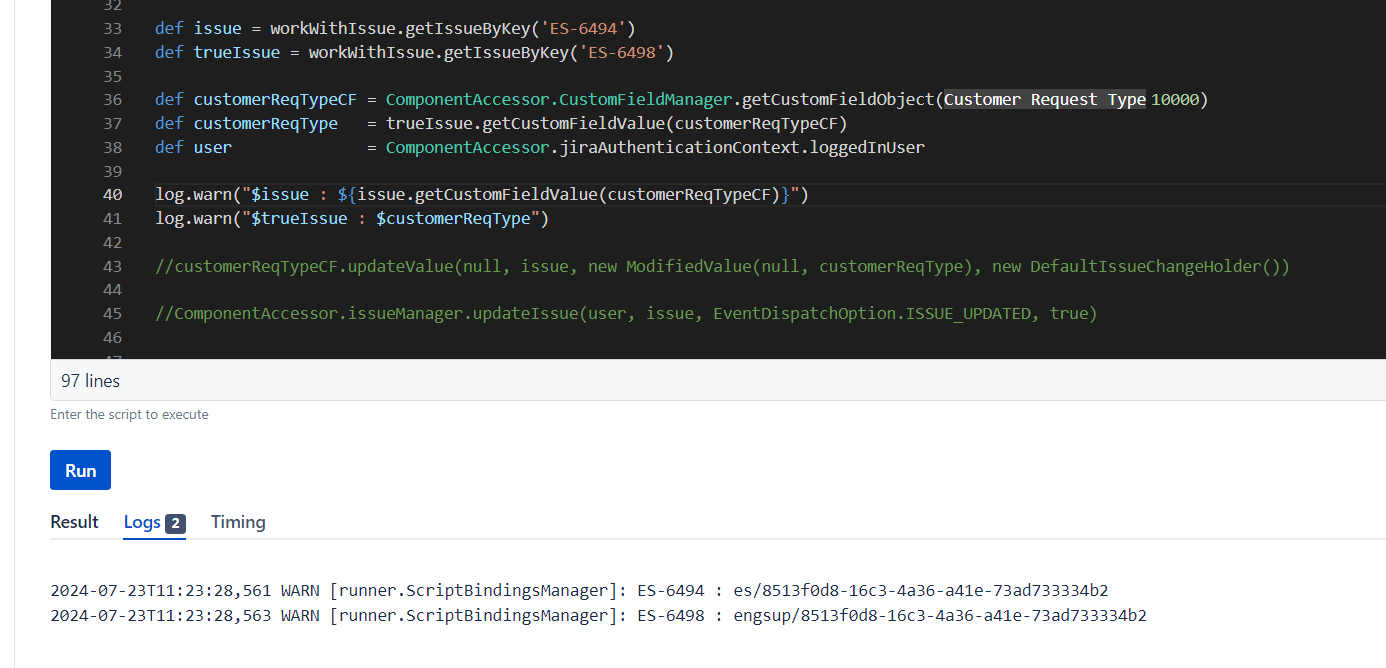This screenshot has height=668, width=1386.
Task: Switch to the Result tab
Action: click(74, 522)
